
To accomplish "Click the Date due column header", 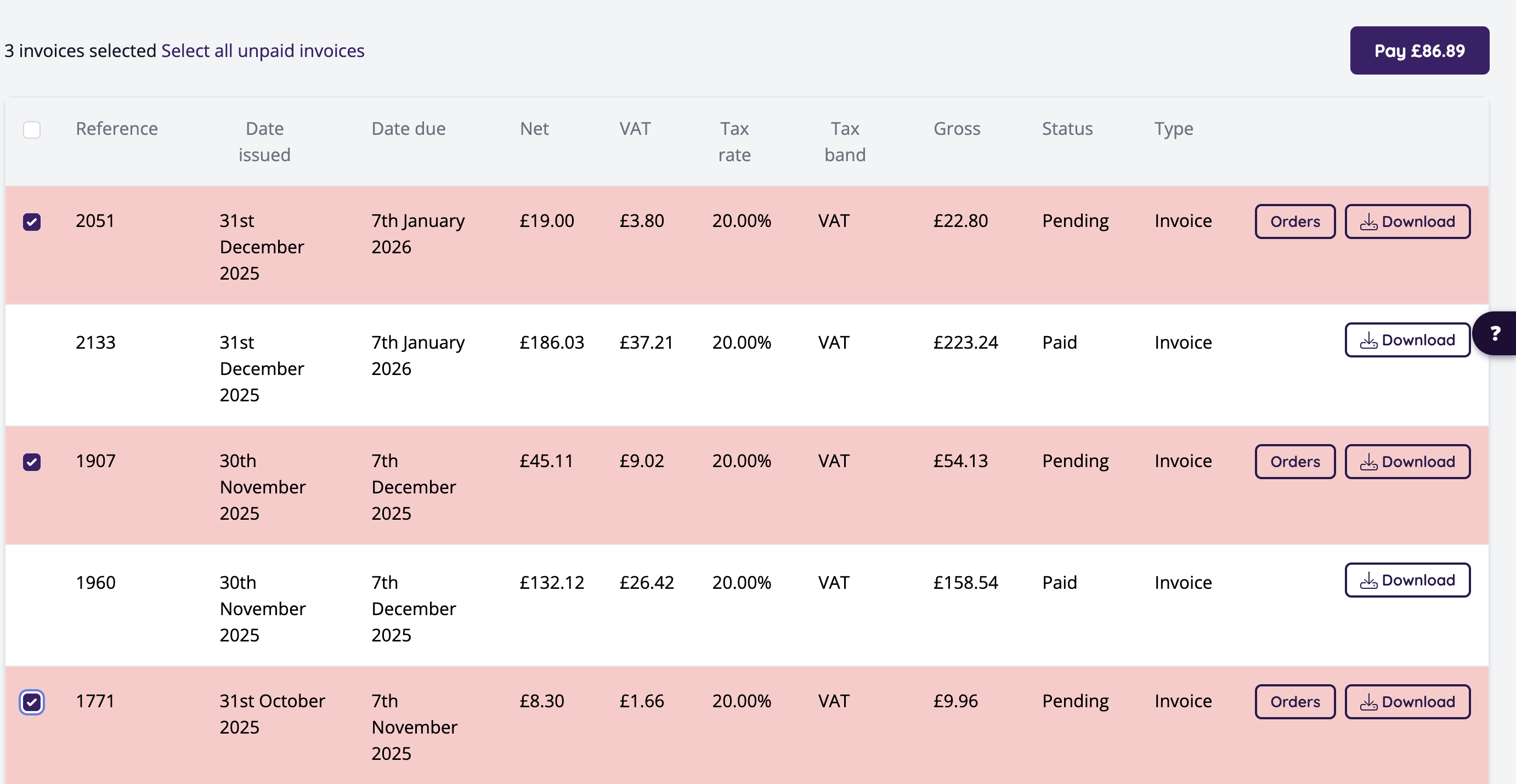I will tap(408, 129).
